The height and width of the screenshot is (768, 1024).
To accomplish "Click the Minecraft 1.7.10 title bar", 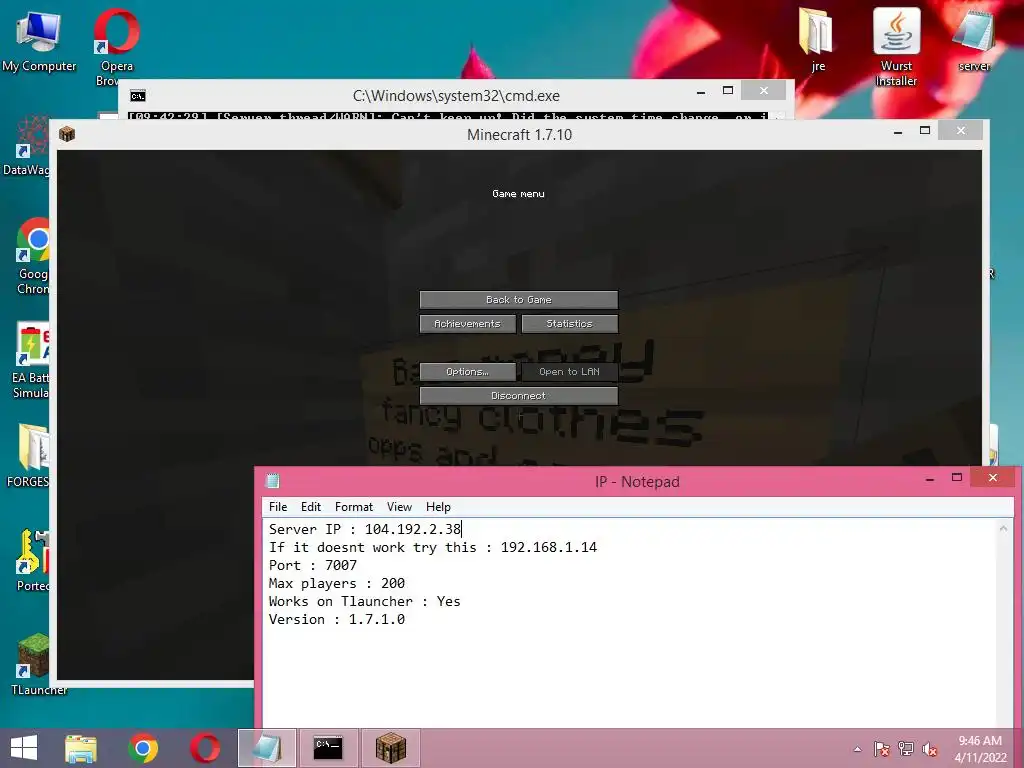I will (519, 135).
